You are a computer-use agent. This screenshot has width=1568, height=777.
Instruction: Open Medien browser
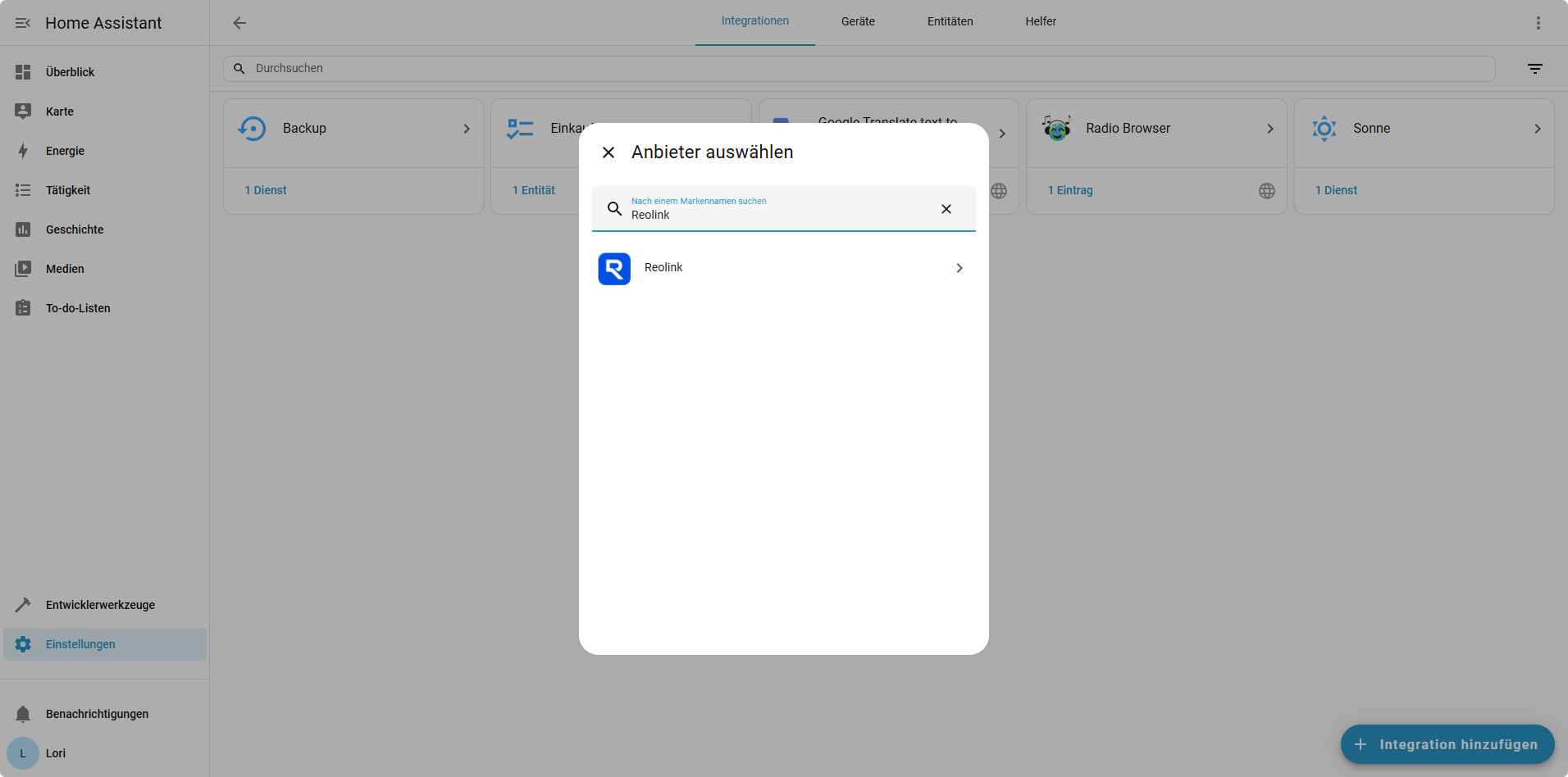click(105, 269)
